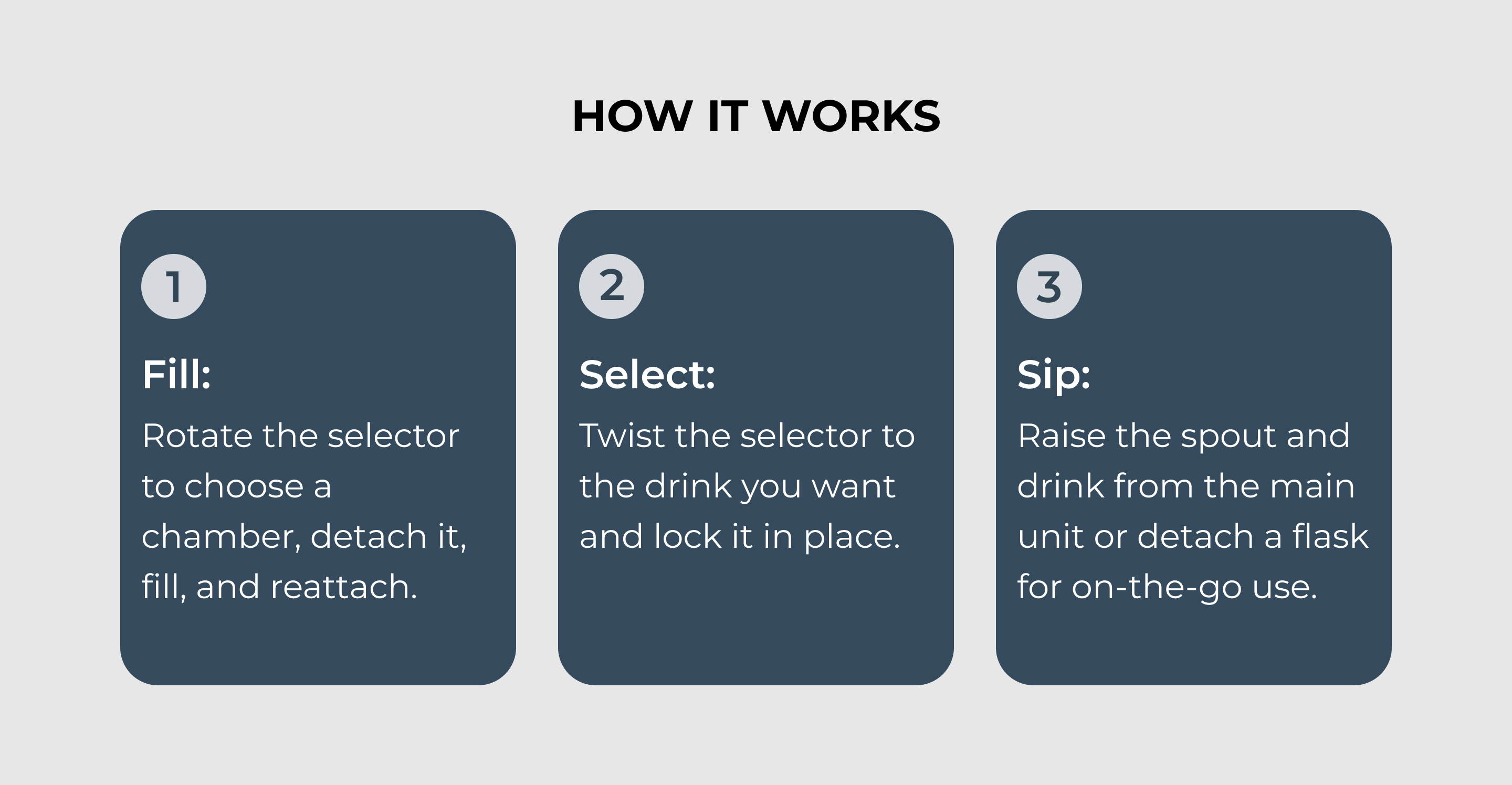Viewport: 1512px width, 785px height.
Task: Click empty space below Select card text
Action: (x=755, y=622)
